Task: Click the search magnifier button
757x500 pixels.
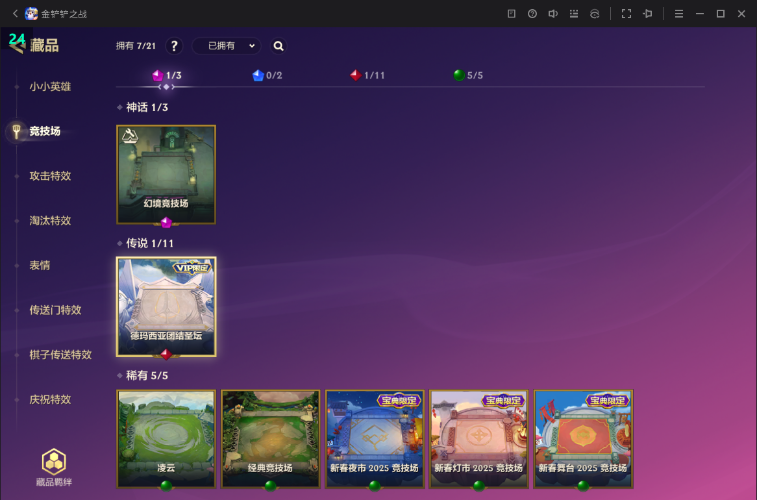Action: click(x=278, y=46)
